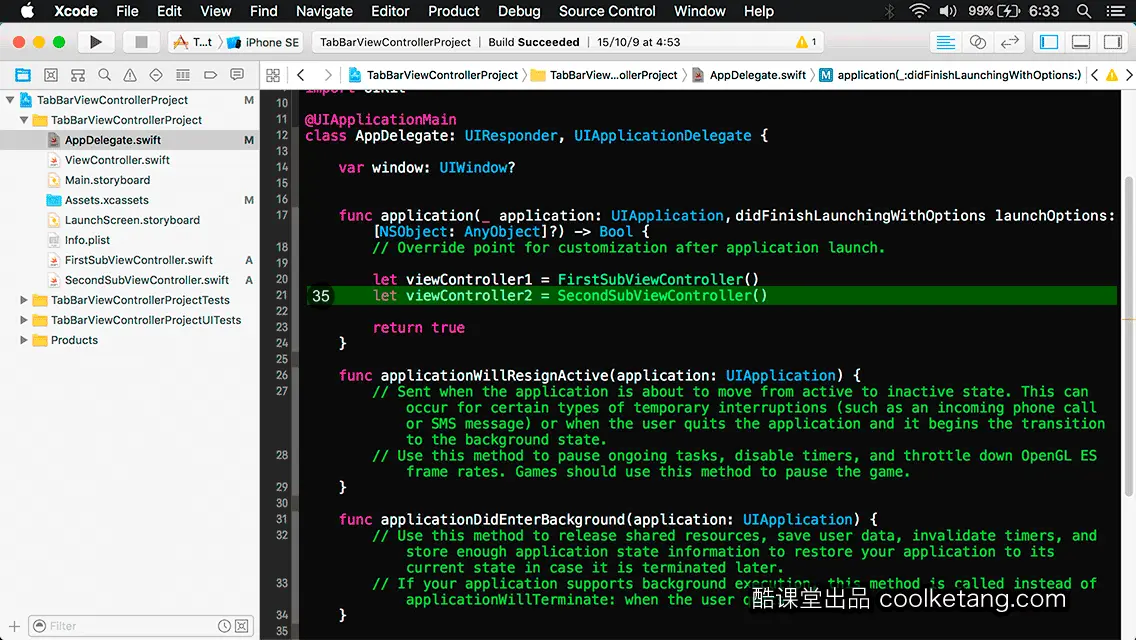Viewport: 1136px width, 640px height.
Task: Toggle the Navigator pane visibility
Action: click(1049, 42)
